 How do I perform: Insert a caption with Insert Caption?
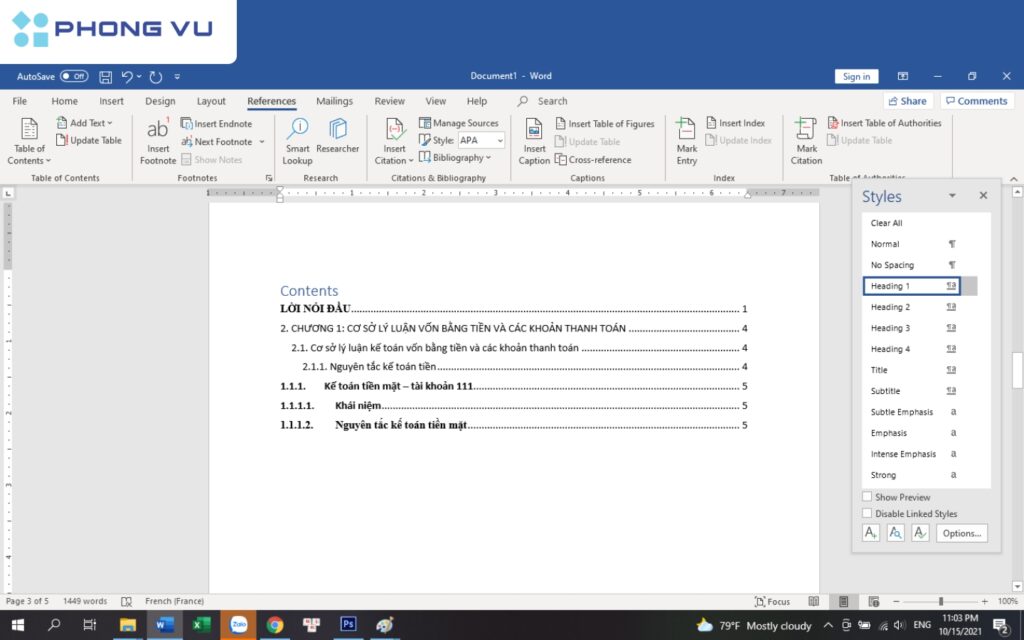(534, 140)
